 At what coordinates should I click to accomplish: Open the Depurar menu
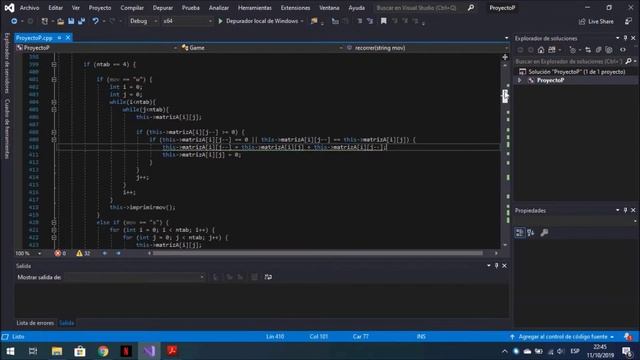pyautogui.click(x=162, y=8)
